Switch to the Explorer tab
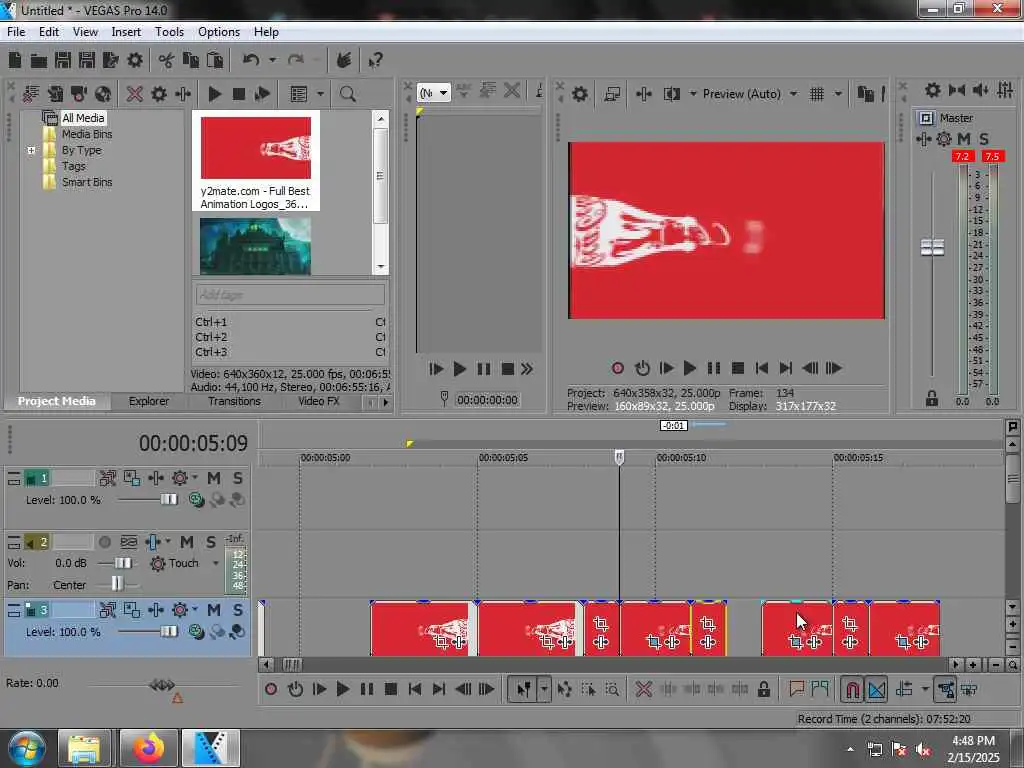Image resolution: width=1024 pixels, height=768 pixels. 148,401
